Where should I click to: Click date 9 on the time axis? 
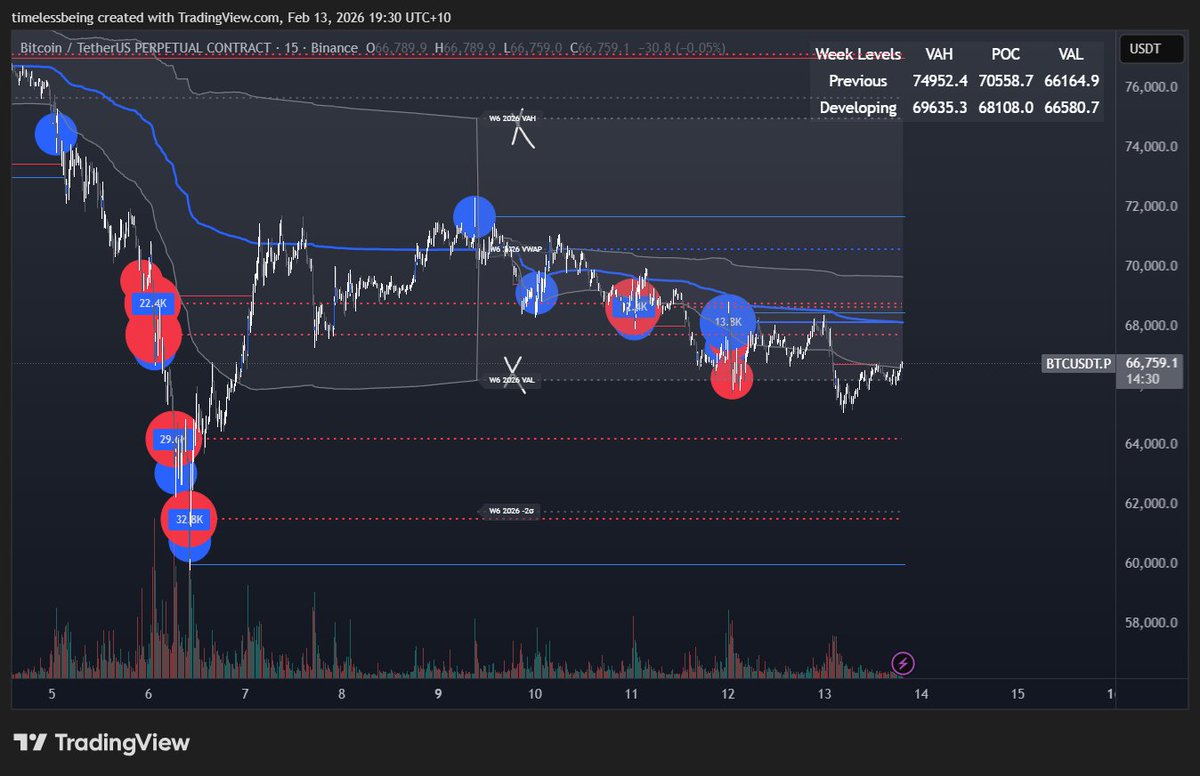439,694
